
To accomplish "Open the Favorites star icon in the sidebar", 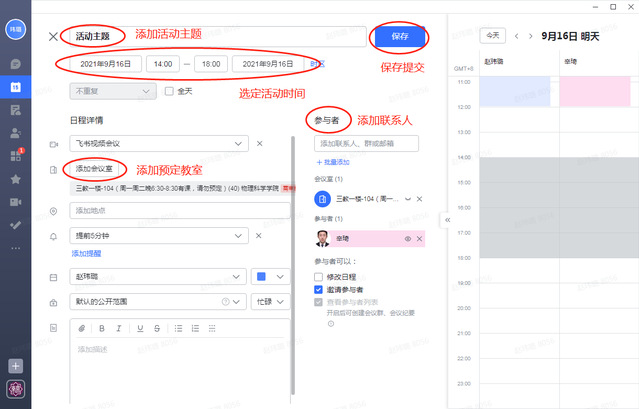I will click(x=15, y=179).
